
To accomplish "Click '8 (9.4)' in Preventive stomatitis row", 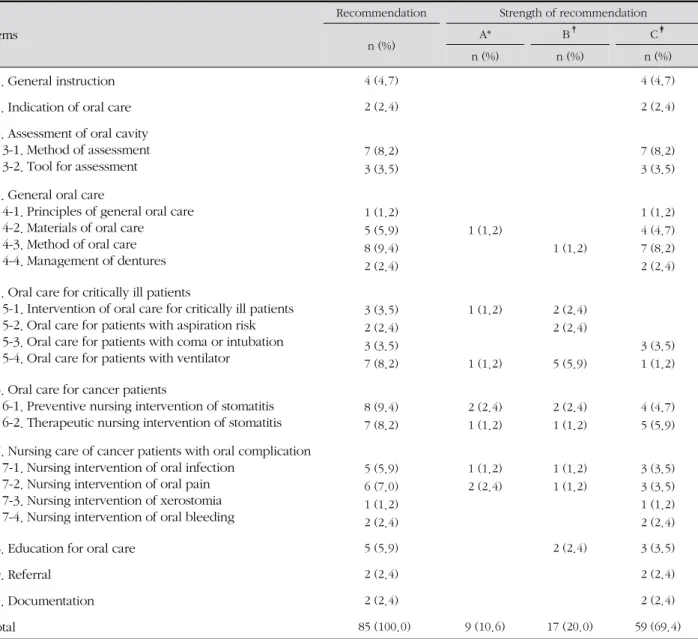I will (381, 407).
